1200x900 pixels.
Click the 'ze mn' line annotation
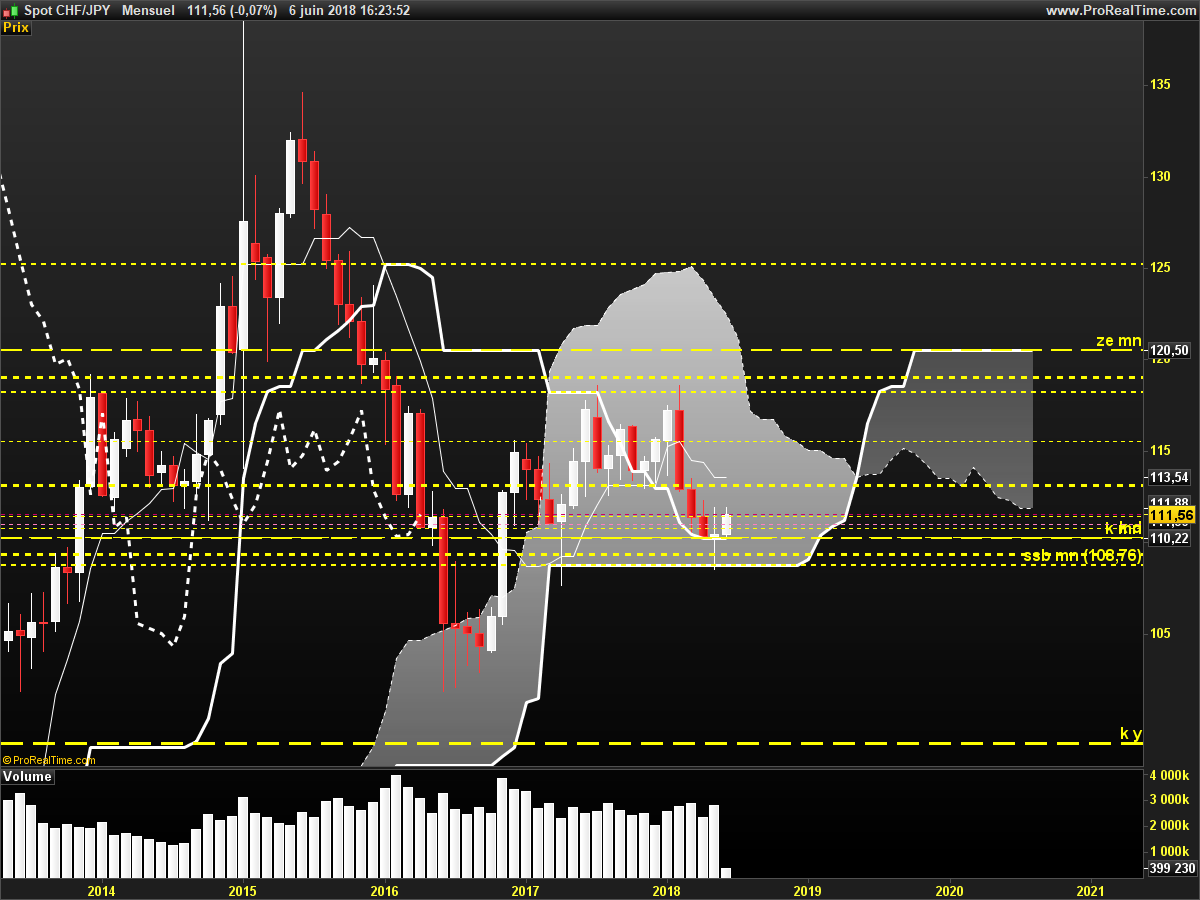(1118, 341)
